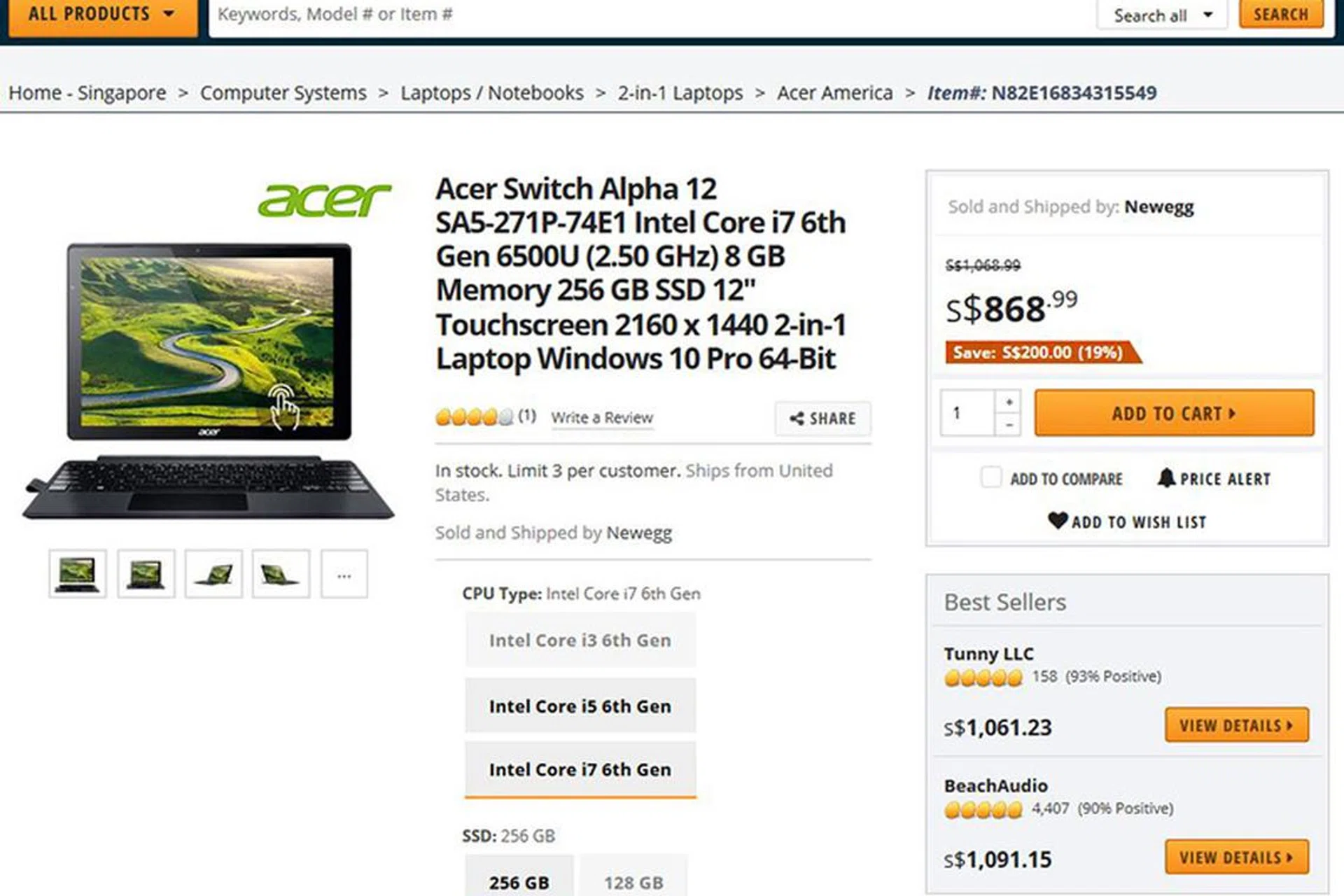Select the Intel Core i5 6th Gen option

point(580,706)
